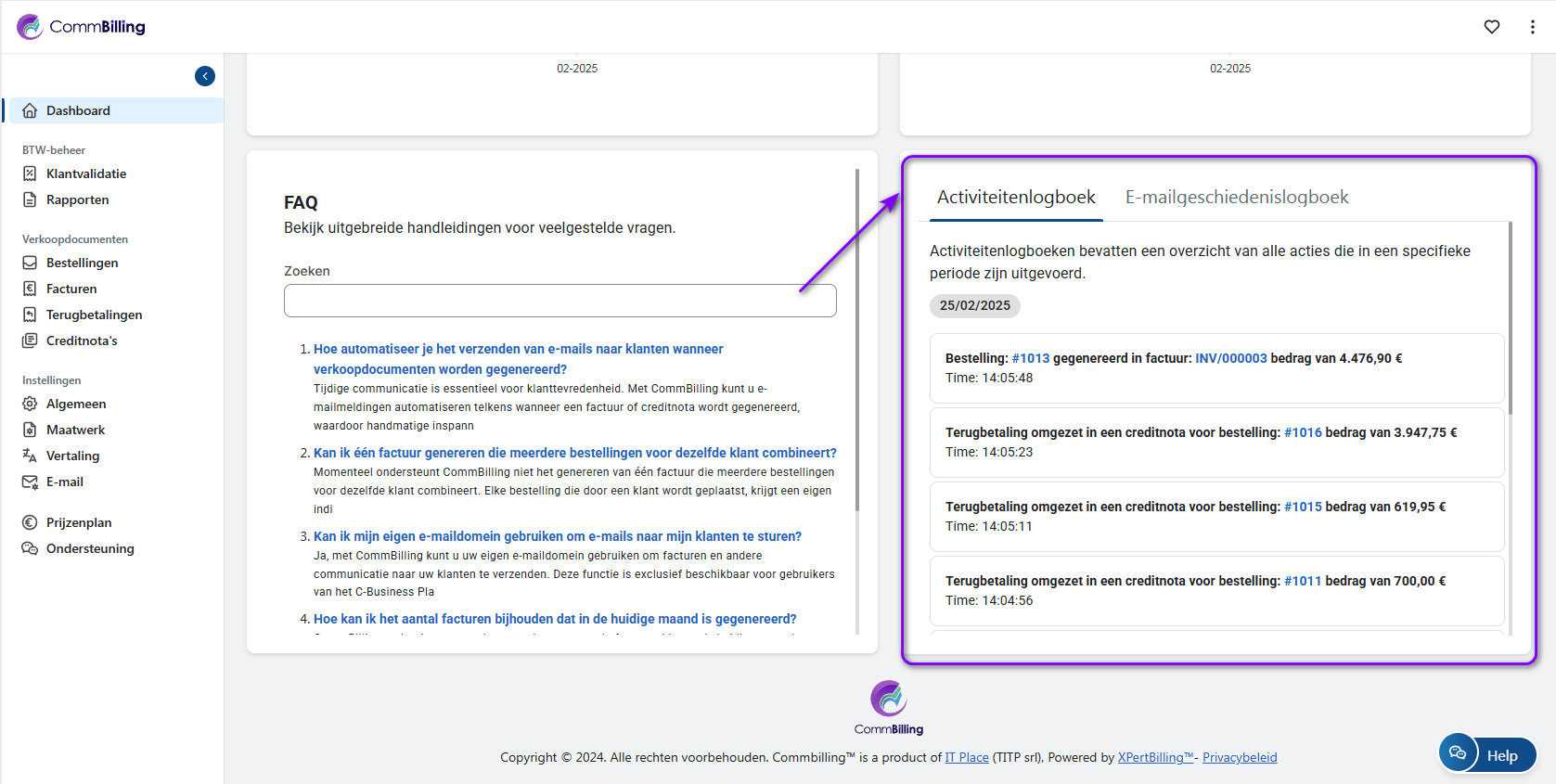
Task: Switch to the E-mailgeschiedenislogboek tab
Action: pos(1236,197)
